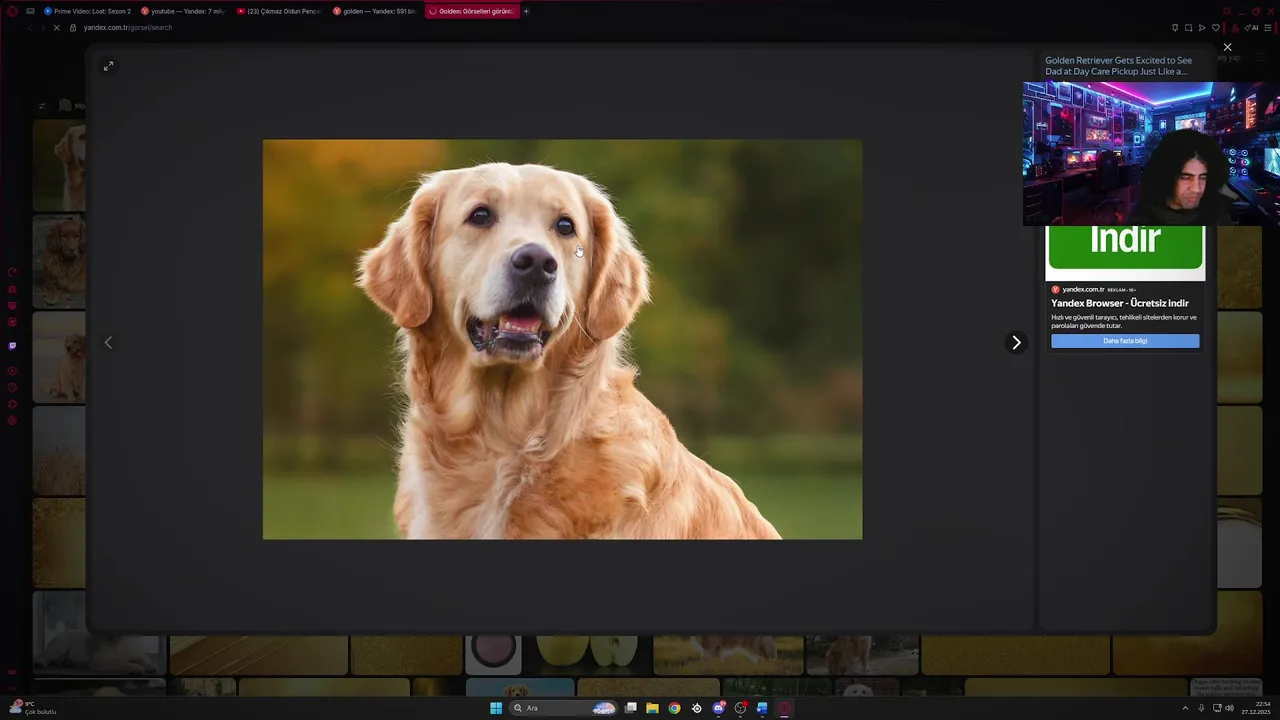Click the send arrow icon in address bar
The height and width of the screenshot is (720, 1280).
[x=1202, y=28]
